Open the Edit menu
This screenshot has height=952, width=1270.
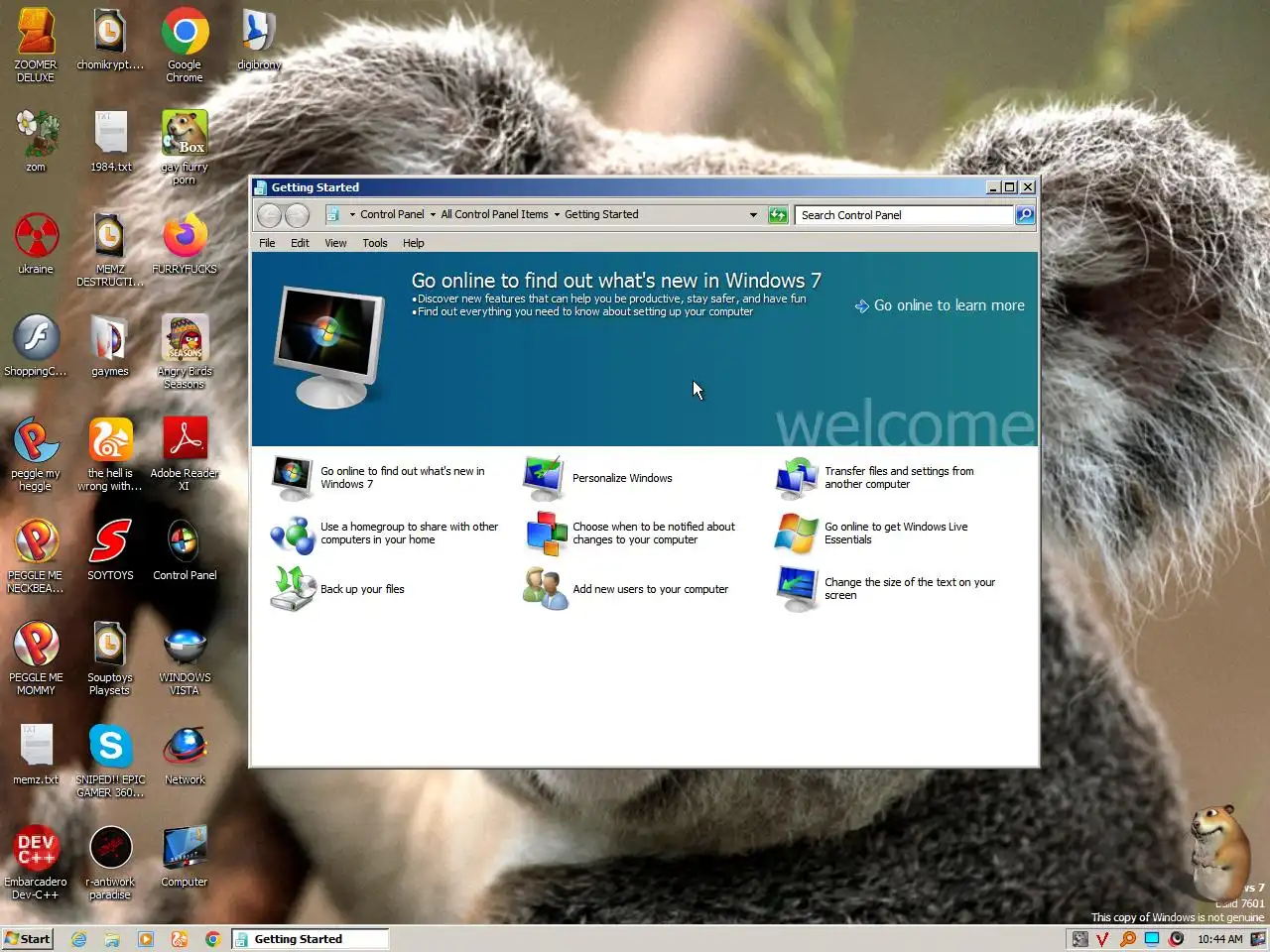300,243
